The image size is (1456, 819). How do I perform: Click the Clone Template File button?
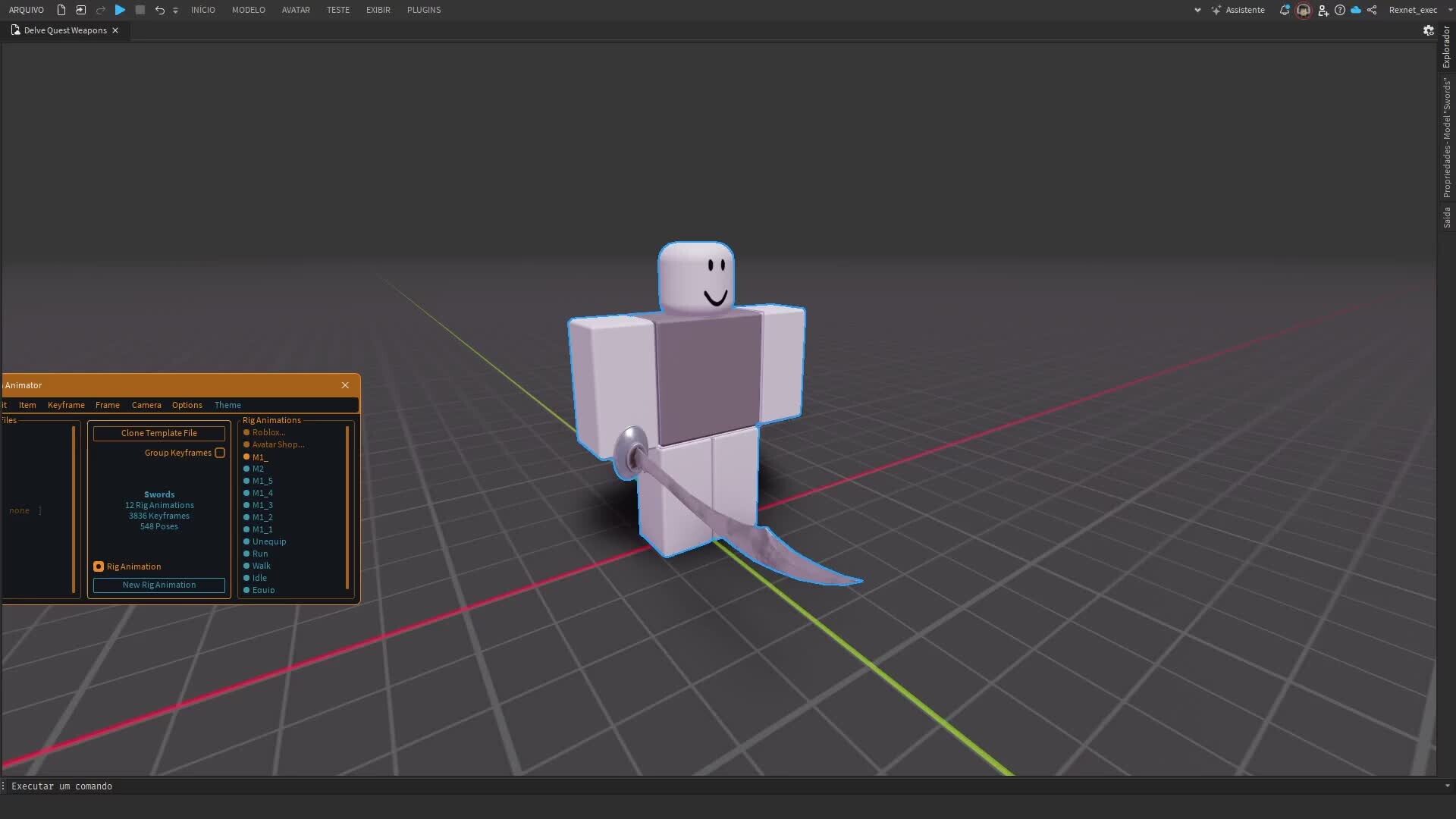point(158,433)
